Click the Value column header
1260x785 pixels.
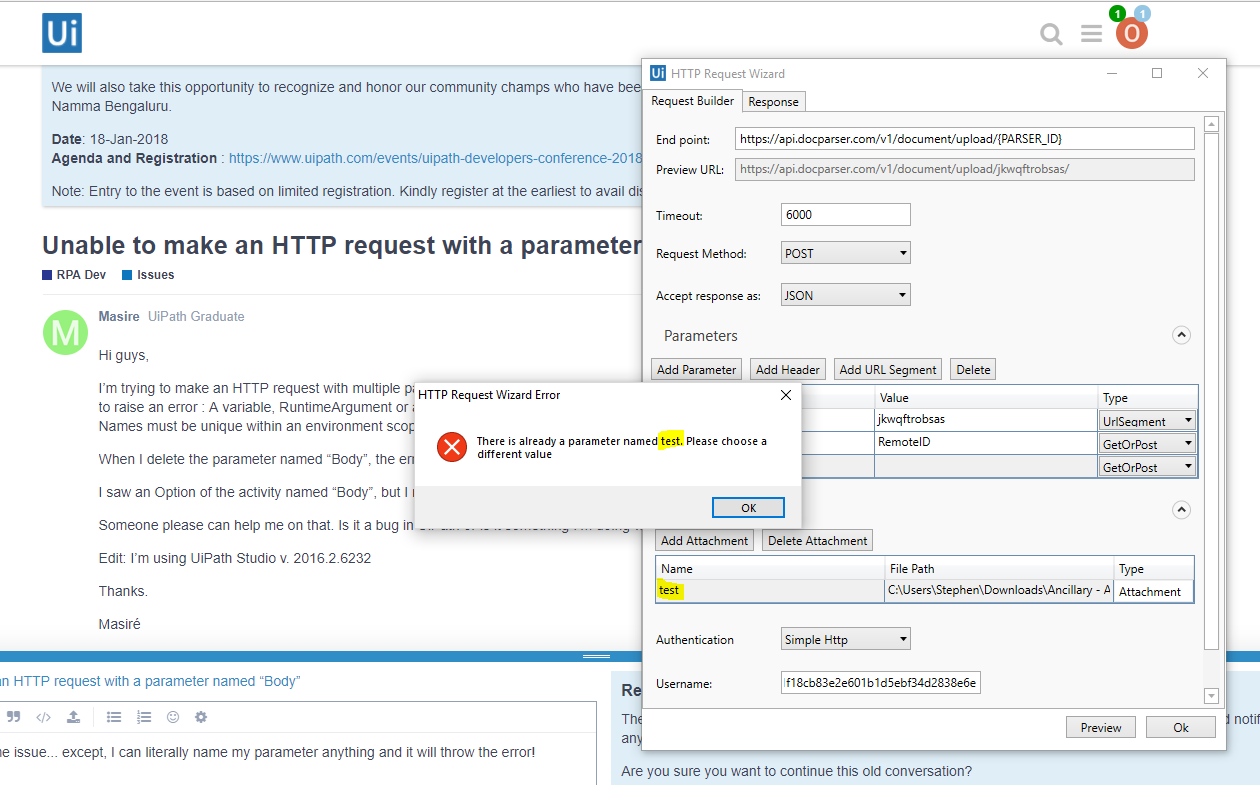985,397
